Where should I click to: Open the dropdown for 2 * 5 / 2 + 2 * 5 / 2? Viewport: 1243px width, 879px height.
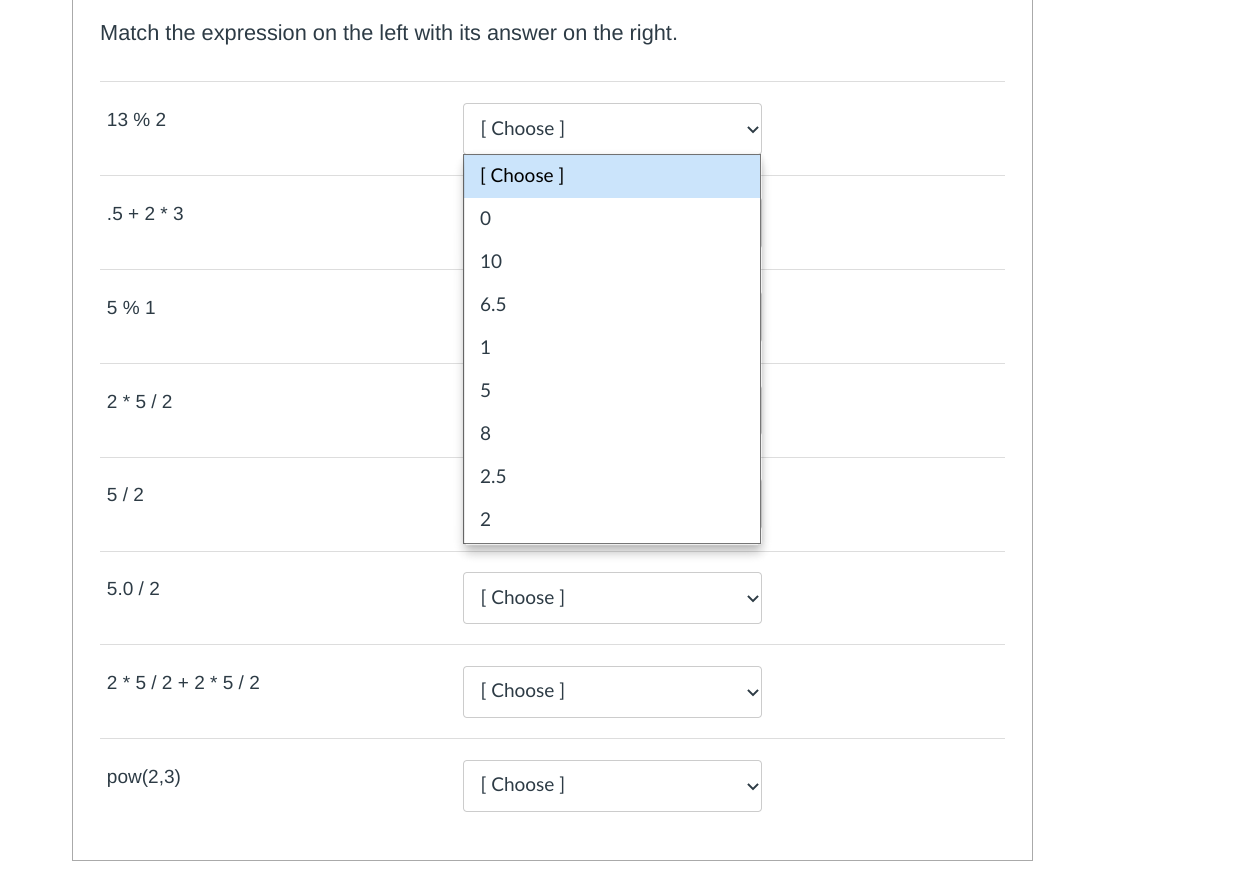612,692
